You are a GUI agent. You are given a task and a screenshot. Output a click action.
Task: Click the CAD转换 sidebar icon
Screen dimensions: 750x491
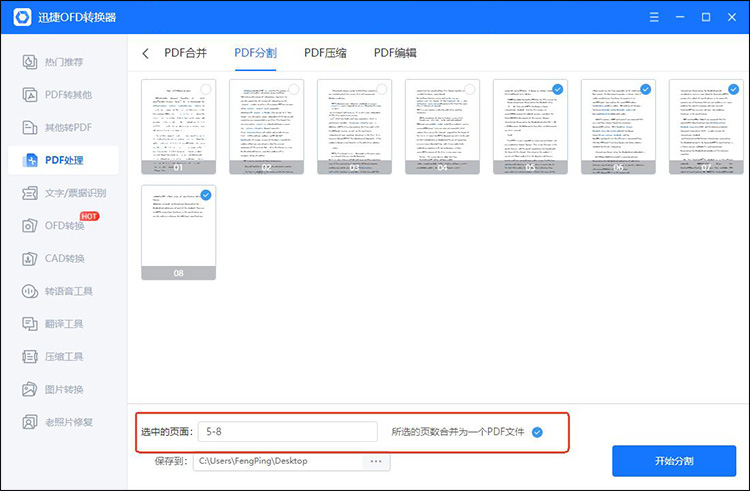click(30, 259)
